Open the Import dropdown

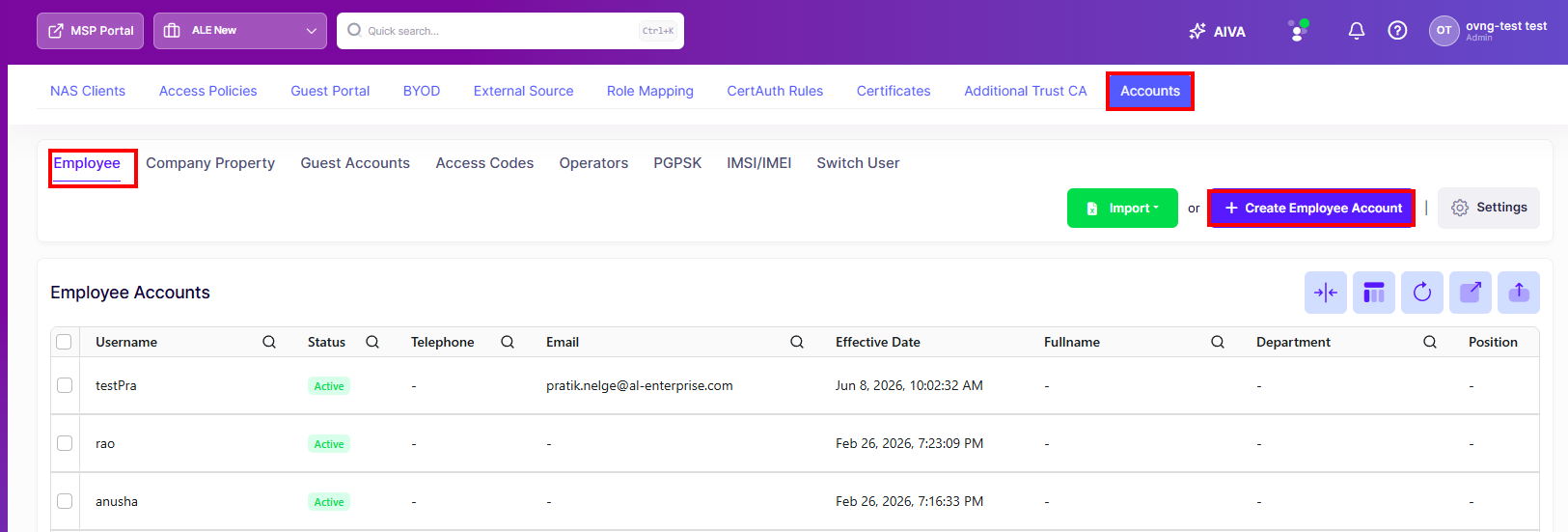pos(1122,208)
